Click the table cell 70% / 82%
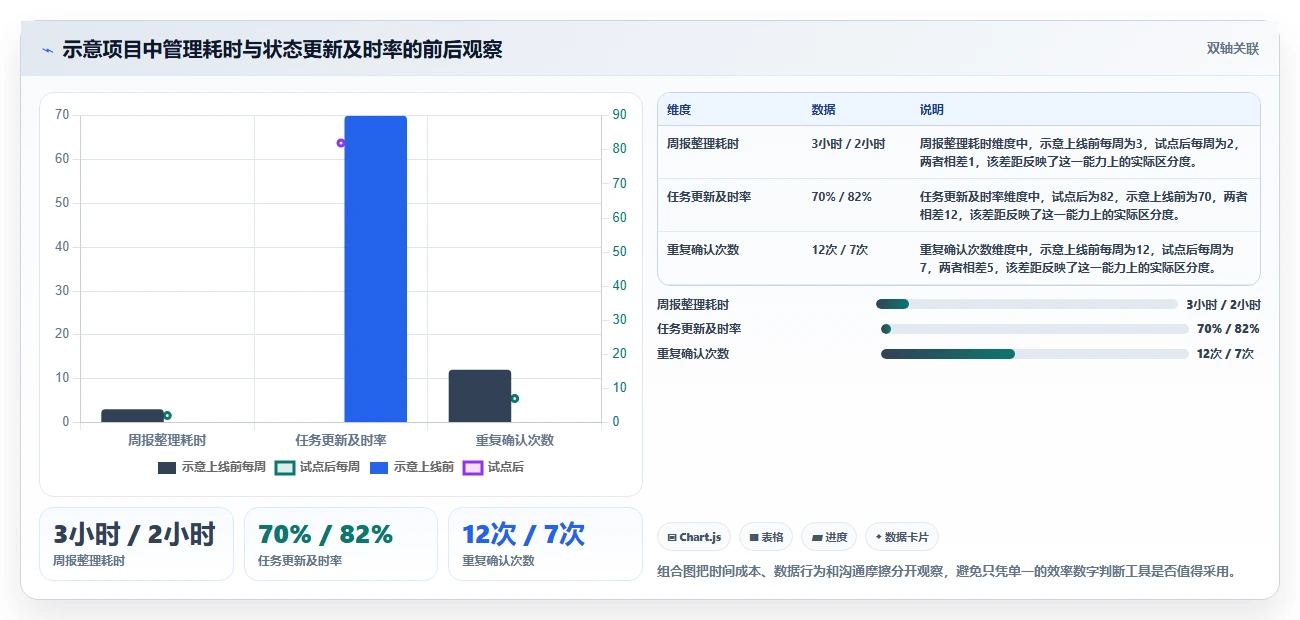1300x620 pixels. (x=842, y=197)
